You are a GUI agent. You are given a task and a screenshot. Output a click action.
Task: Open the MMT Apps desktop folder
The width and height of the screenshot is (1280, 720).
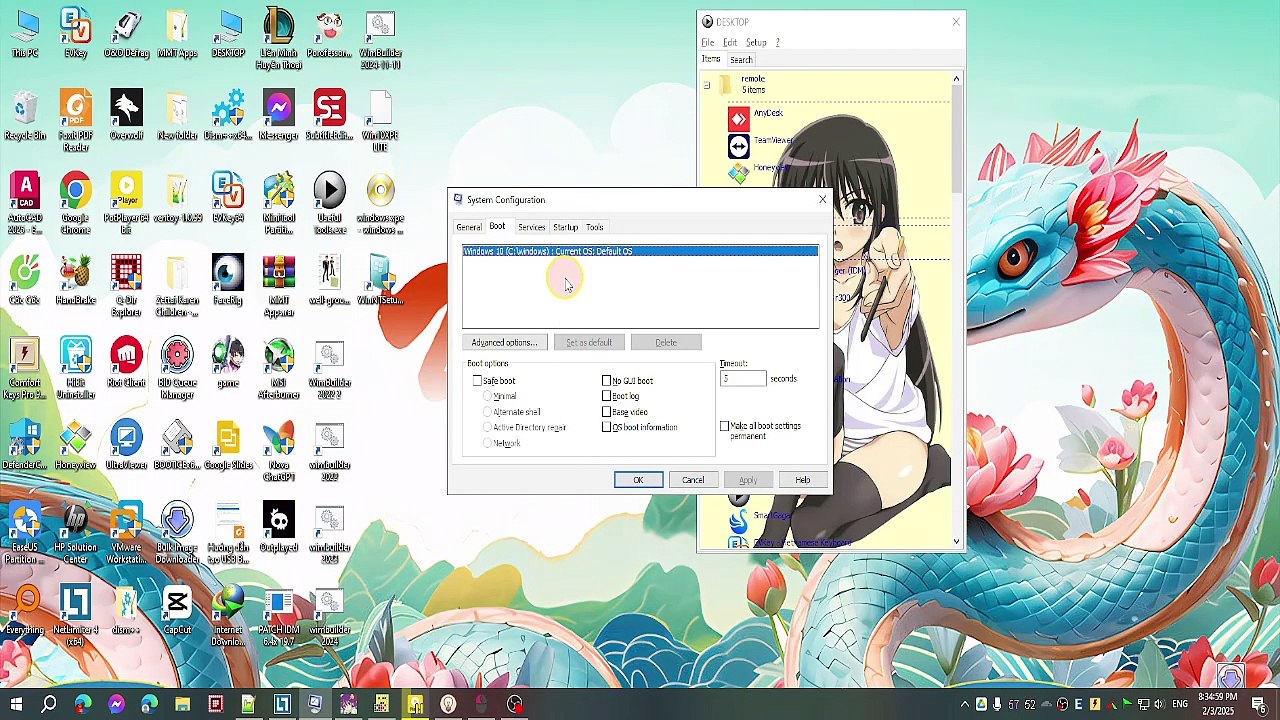(x=177, y=33)
